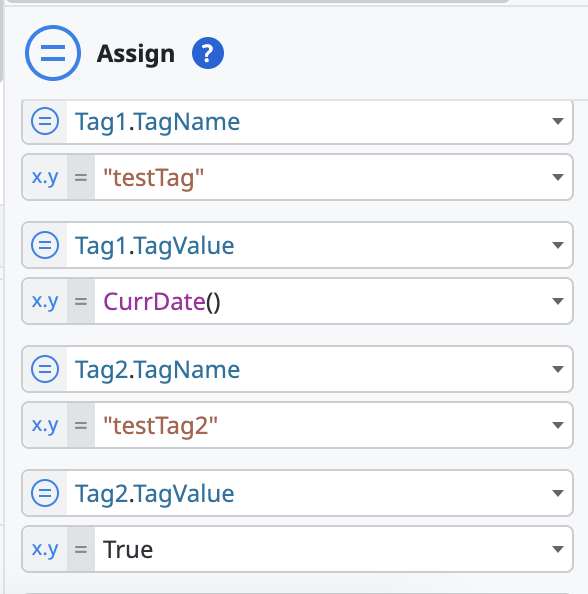588x594 pixels.
Task: Open the Assign help question mark
Action: pos(208,53)
